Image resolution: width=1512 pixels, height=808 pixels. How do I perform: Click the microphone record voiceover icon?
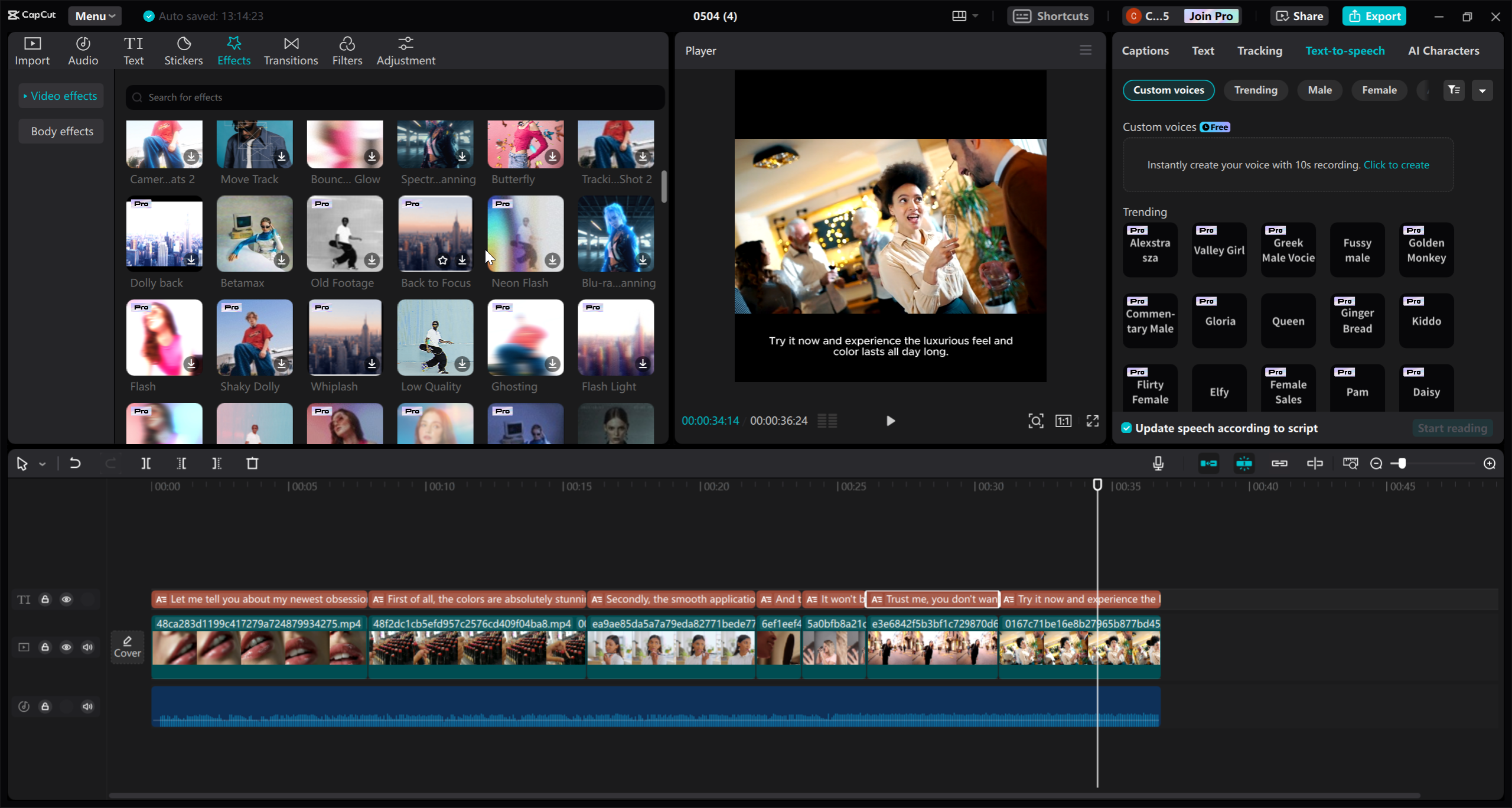[1158, 464]
